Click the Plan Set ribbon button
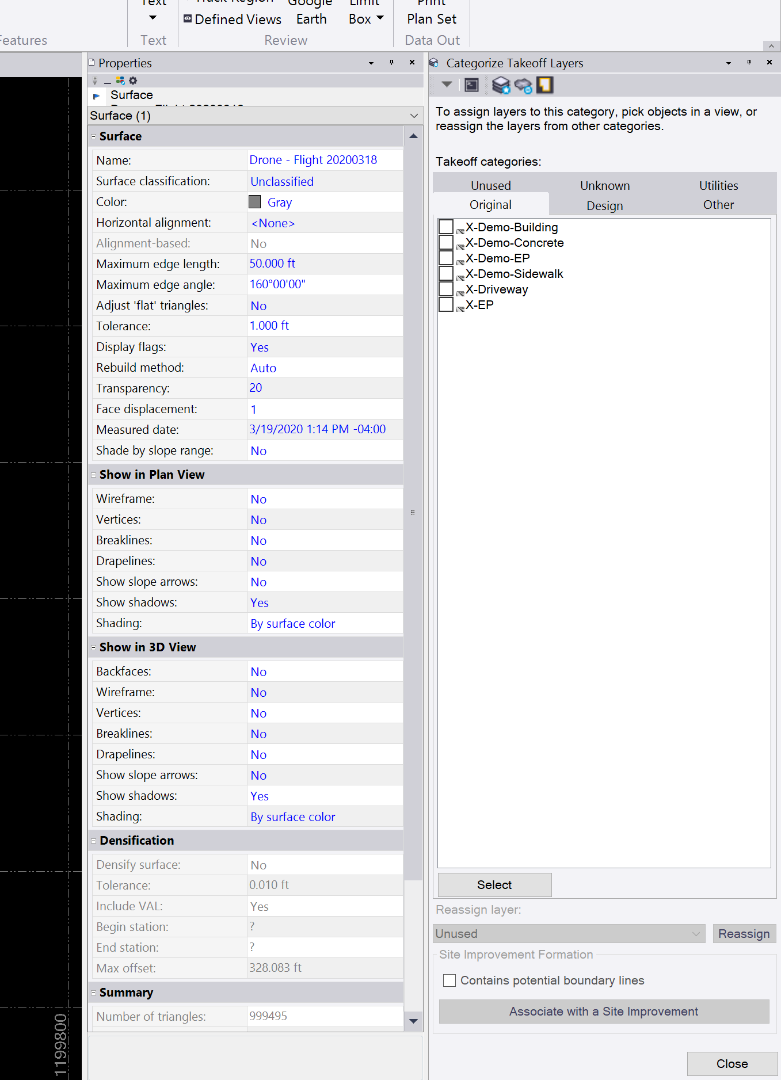Viewport: 781px width, 1080px height. (x=432, y=14)
